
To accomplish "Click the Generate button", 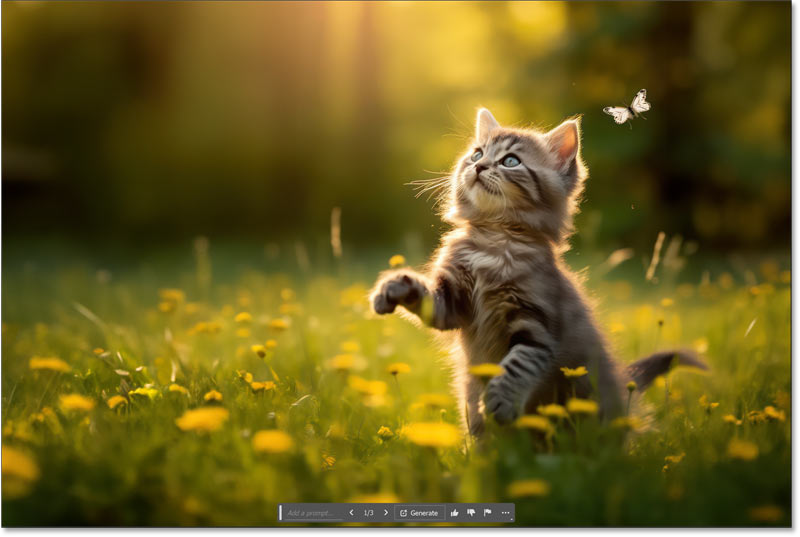I will [x=419, y=513].
